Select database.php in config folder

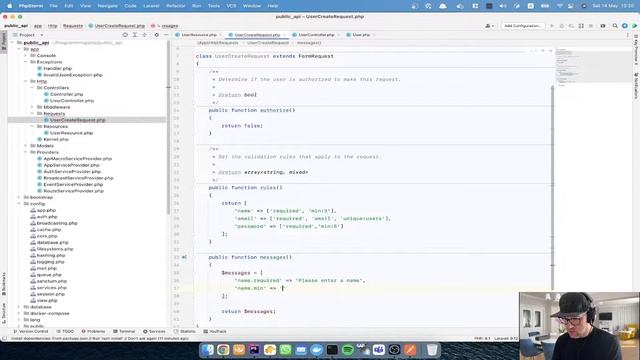(52, 242)
